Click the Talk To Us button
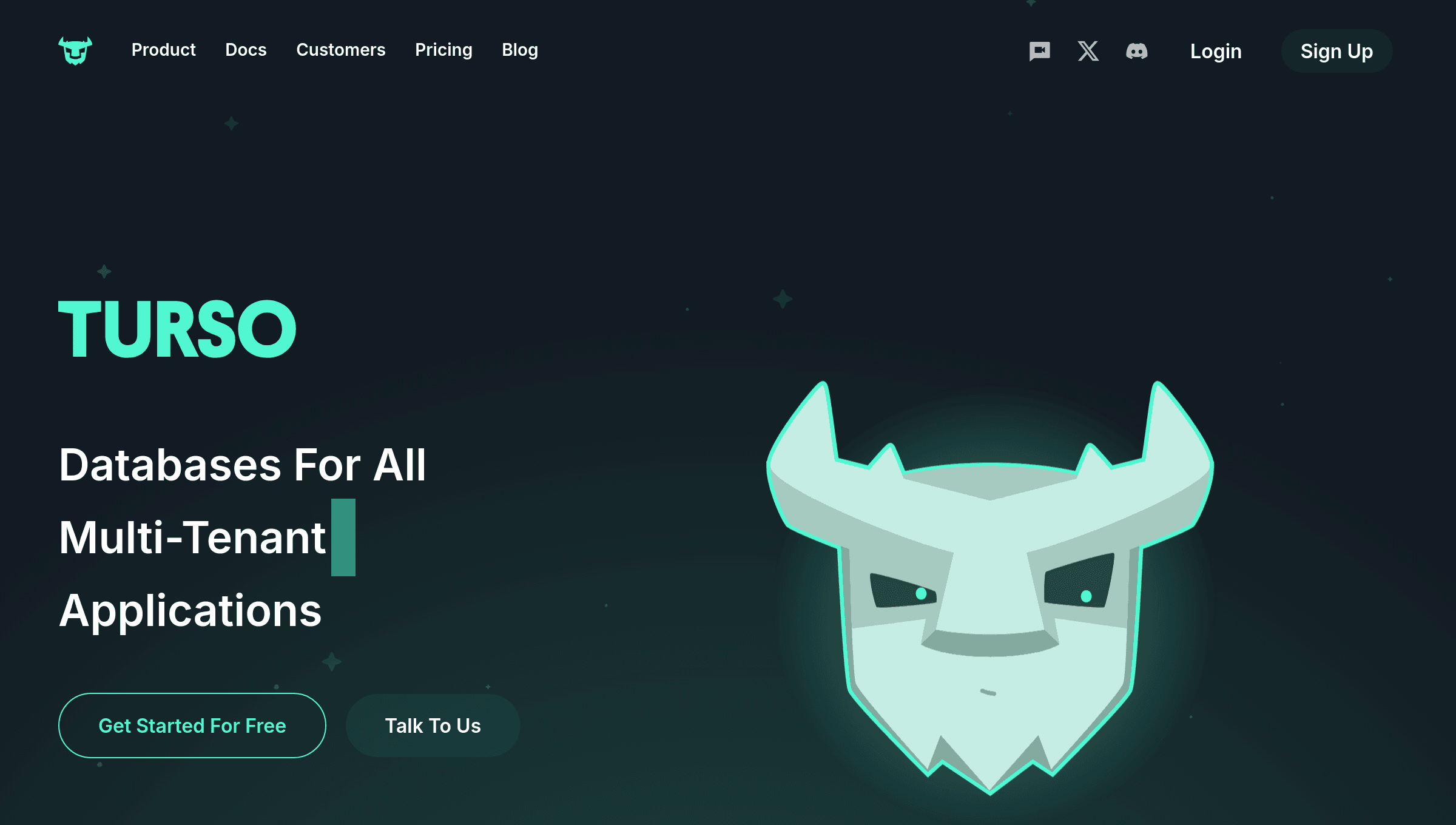Image resolution: width=1456 pixels, height=825 pixels. (x=433, y=725)
